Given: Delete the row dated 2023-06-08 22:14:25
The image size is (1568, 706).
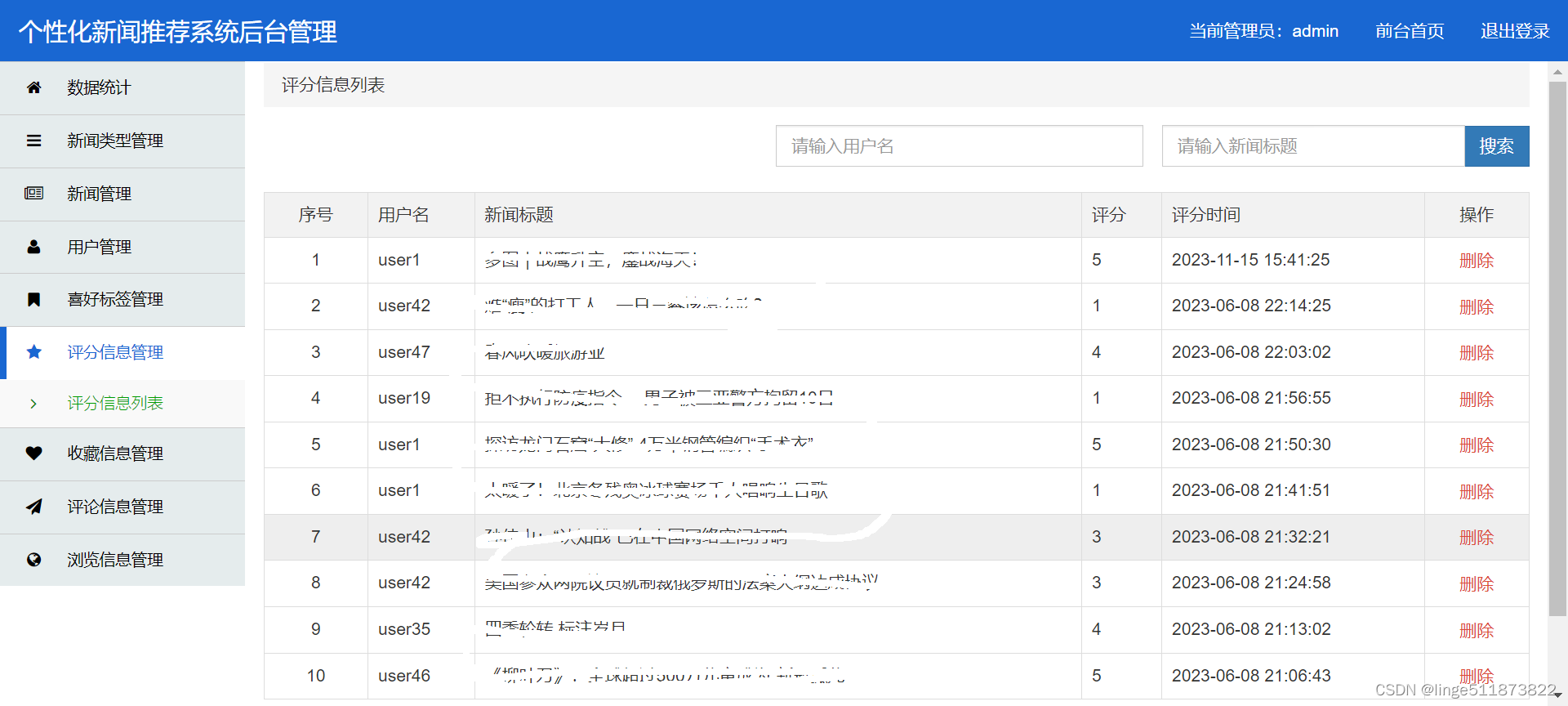Looking at the screenshot, I should pos(1476,307).
